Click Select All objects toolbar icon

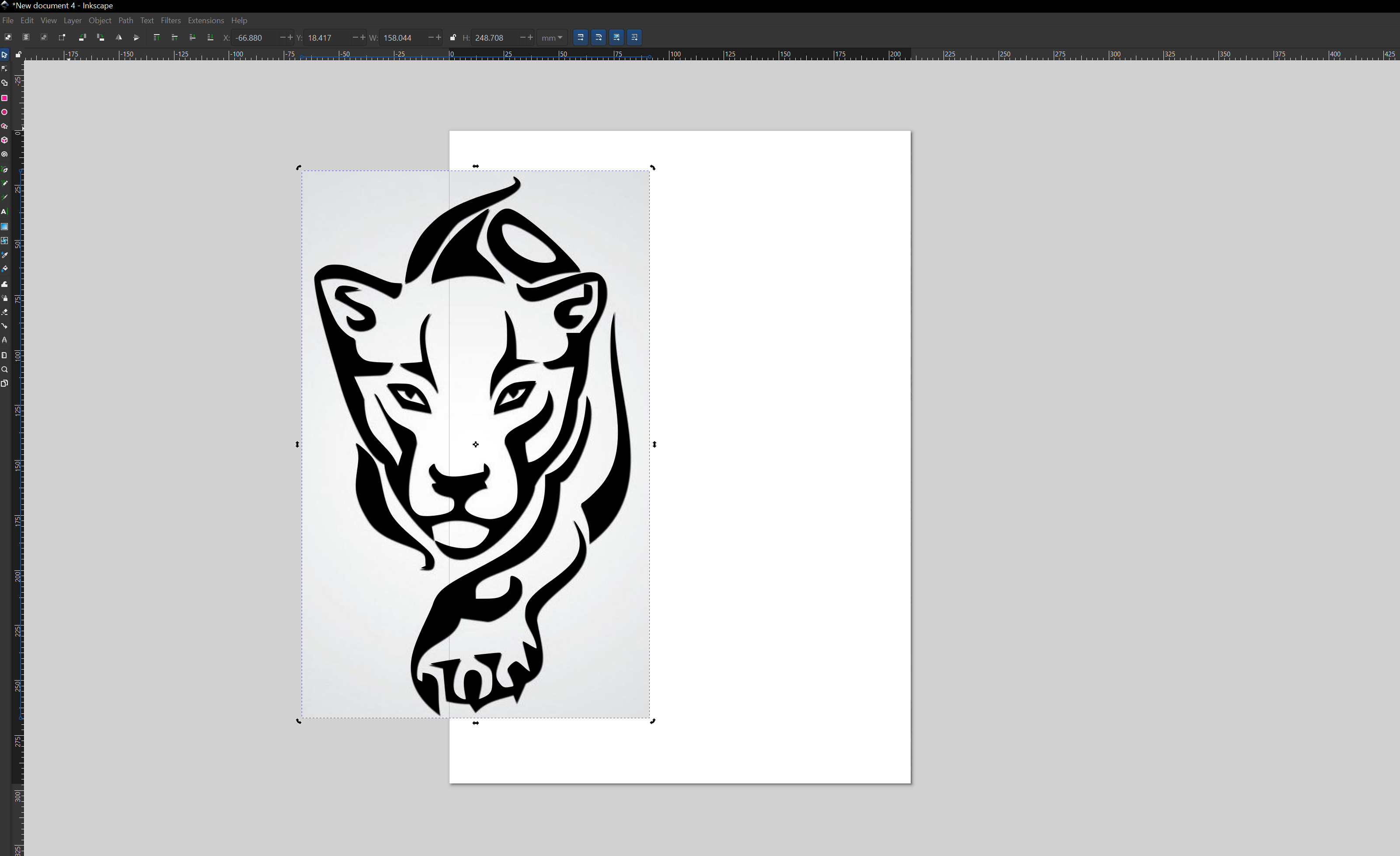tap(8, 38)
